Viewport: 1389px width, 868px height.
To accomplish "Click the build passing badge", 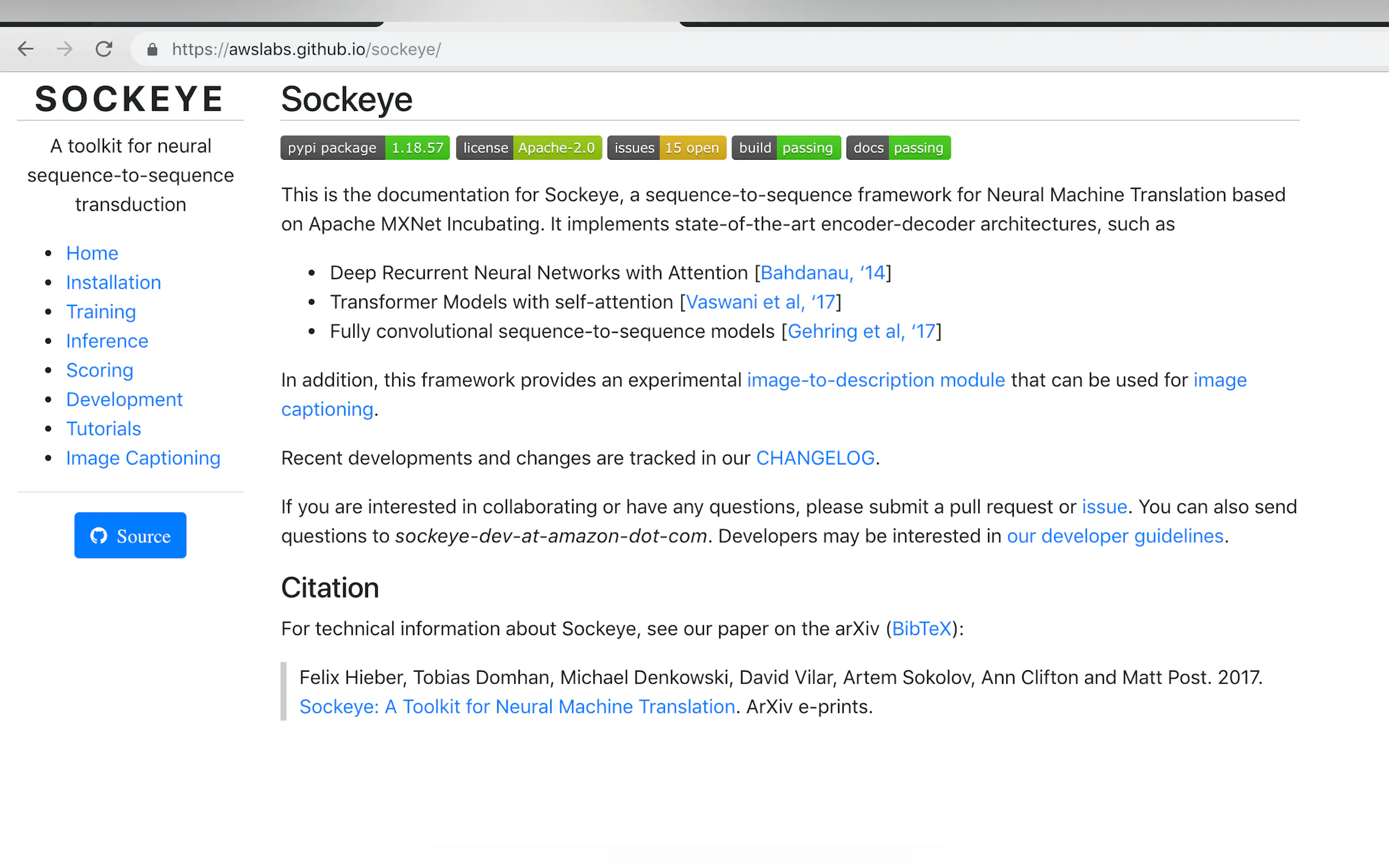I will click(x=785, y=148).
